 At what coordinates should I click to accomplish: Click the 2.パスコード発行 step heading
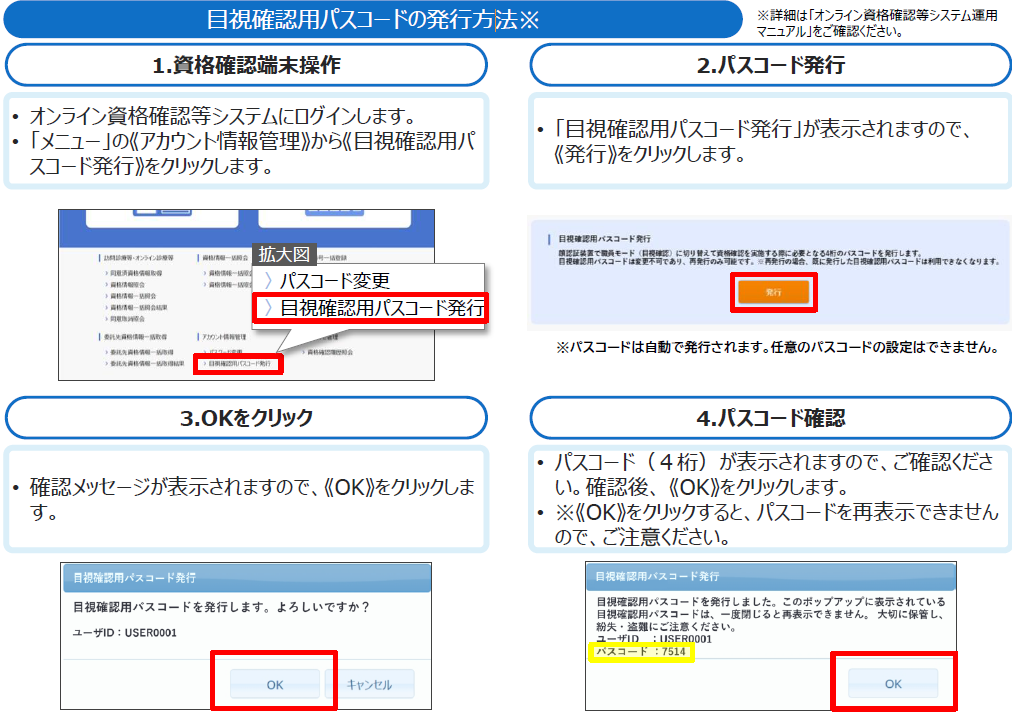click(770, 66)
